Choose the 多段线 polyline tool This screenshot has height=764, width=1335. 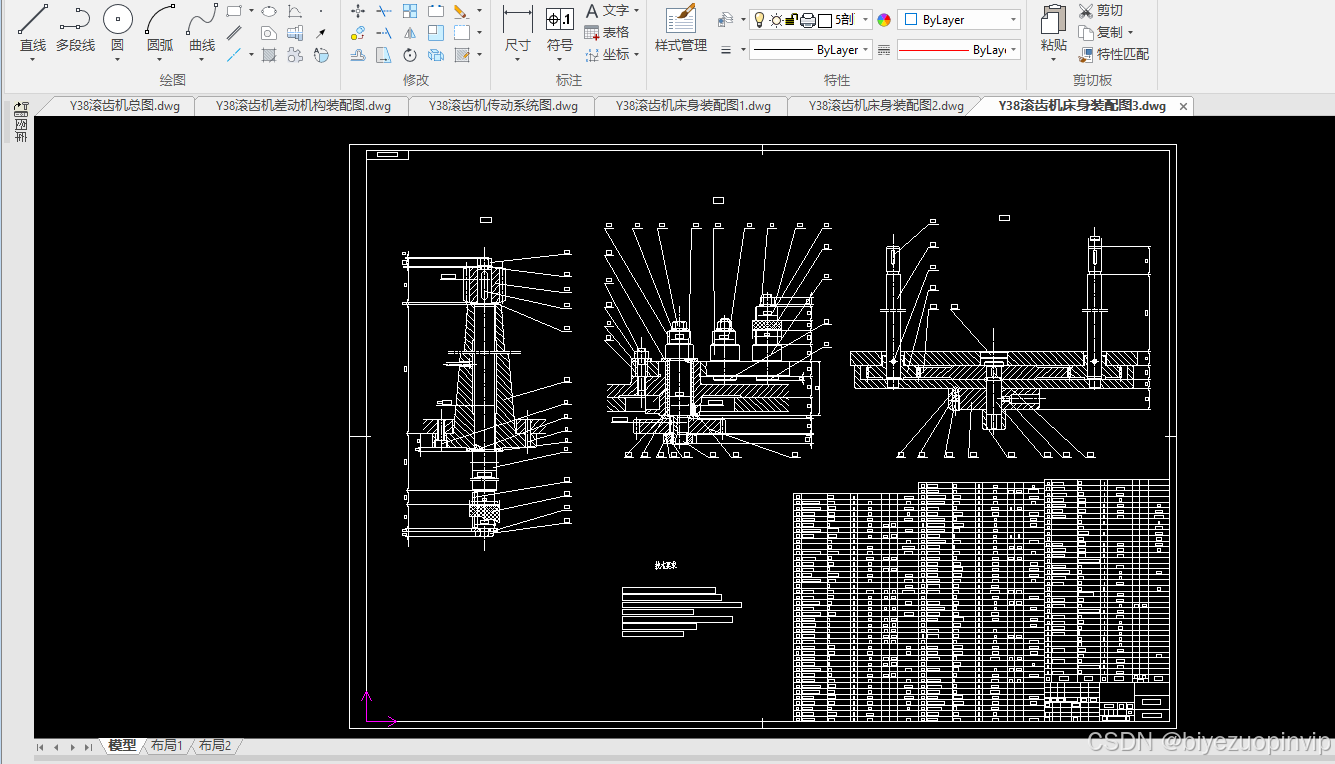tap(75, 20)
